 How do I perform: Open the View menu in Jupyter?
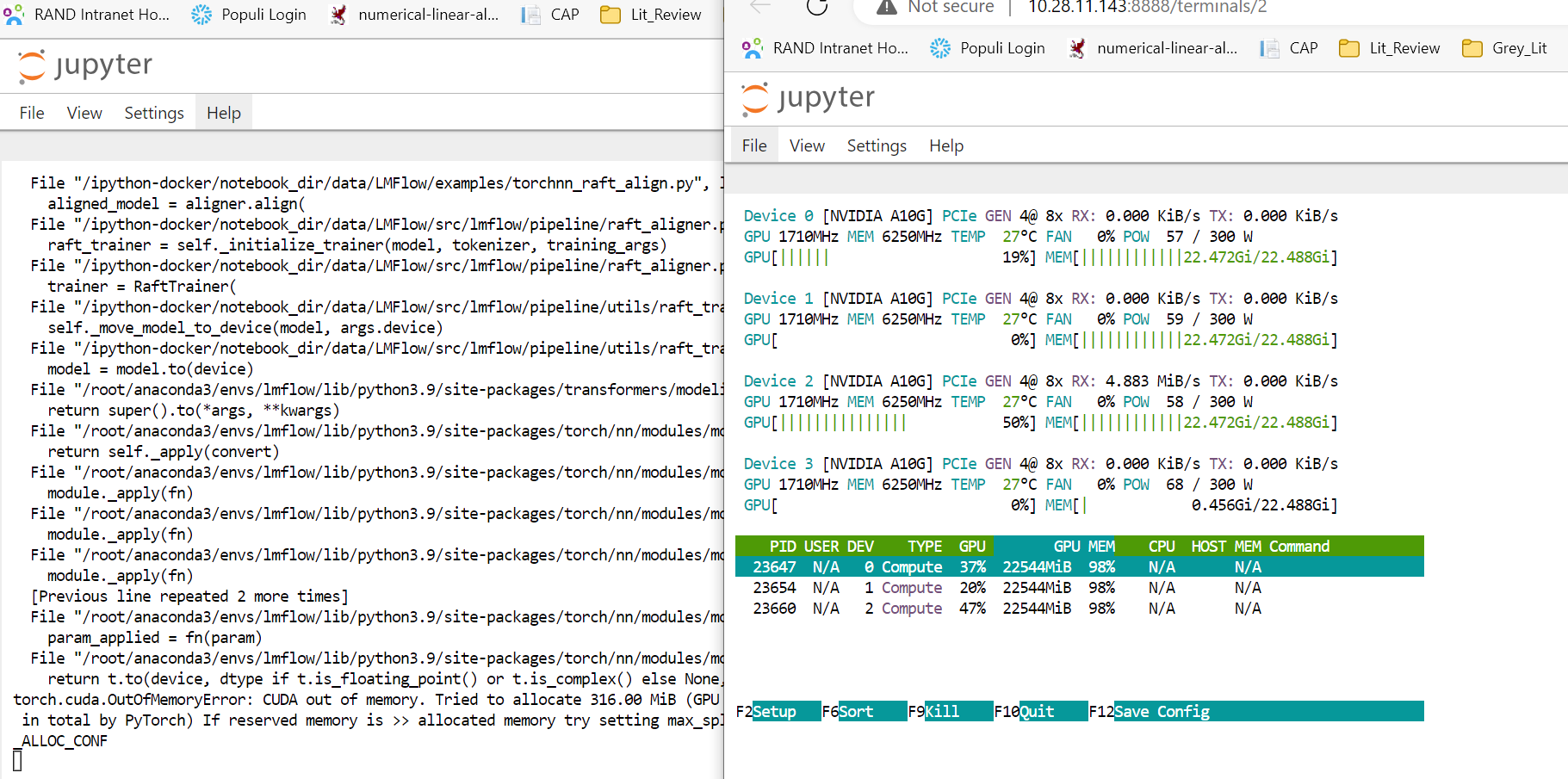(806, 145)
